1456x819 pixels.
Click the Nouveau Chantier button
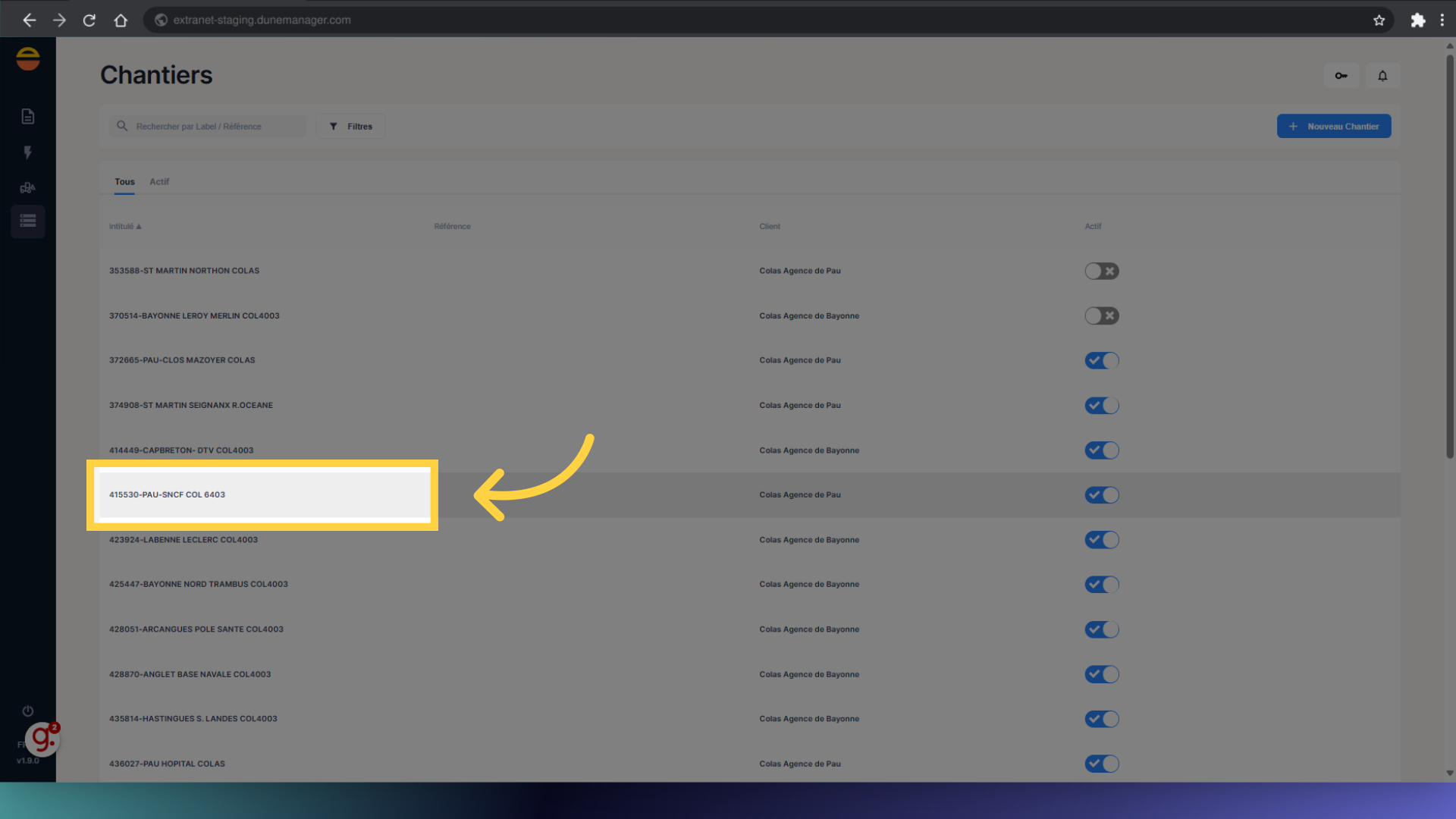click(1333, 127)
